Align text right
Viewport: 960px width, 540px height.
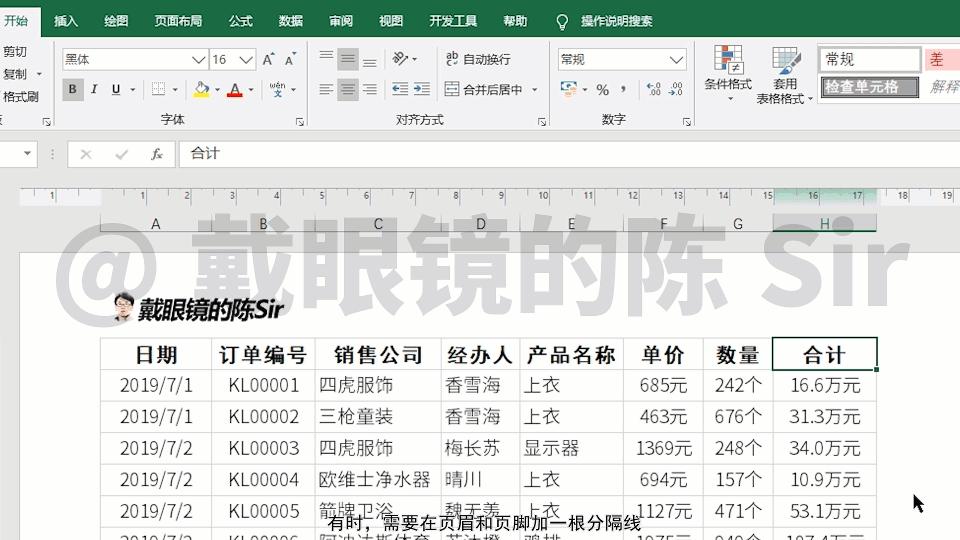[x=369, y=89]
